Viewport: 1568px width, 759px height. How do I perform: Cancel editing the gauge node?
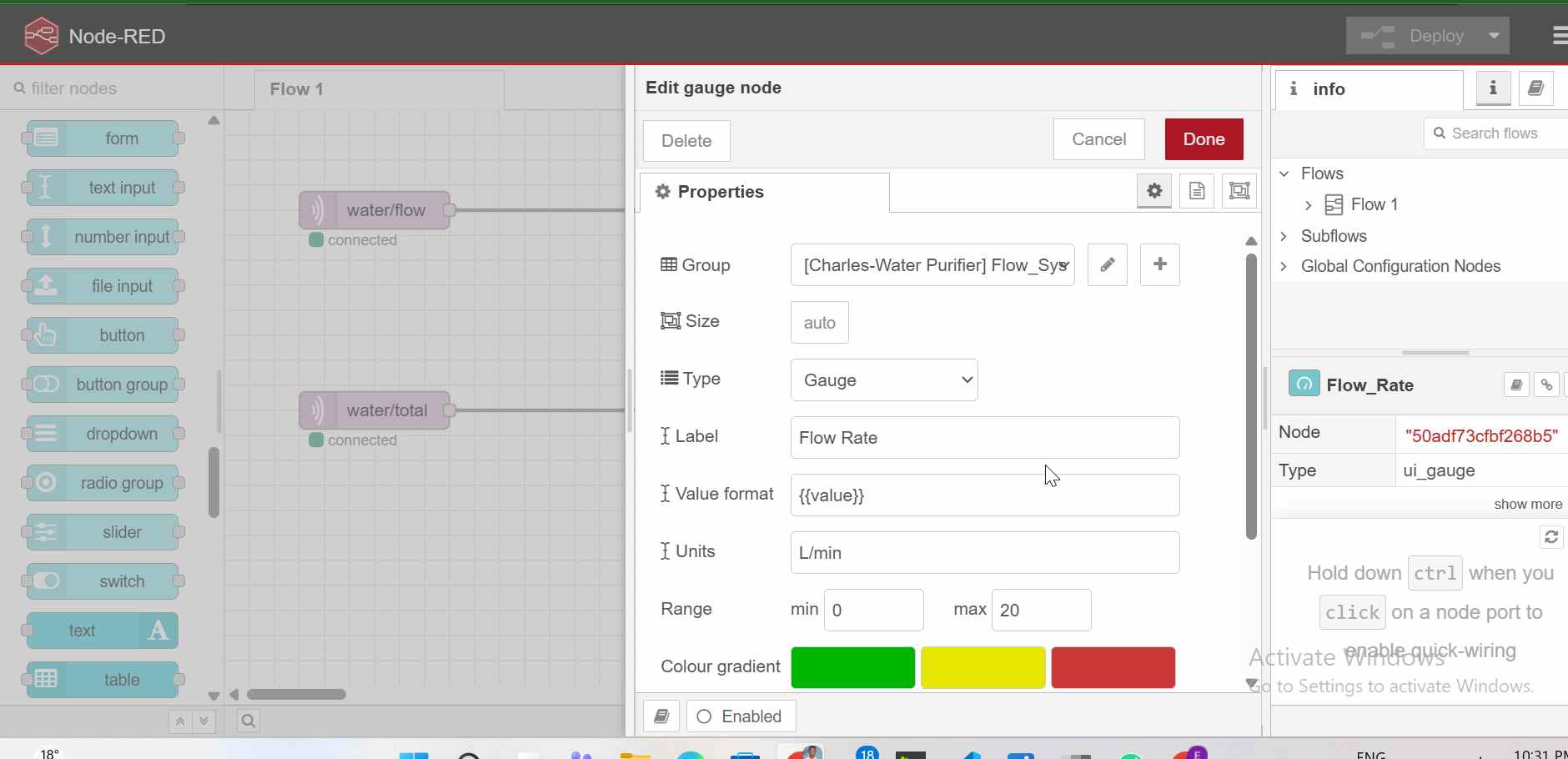(1099, 139)
